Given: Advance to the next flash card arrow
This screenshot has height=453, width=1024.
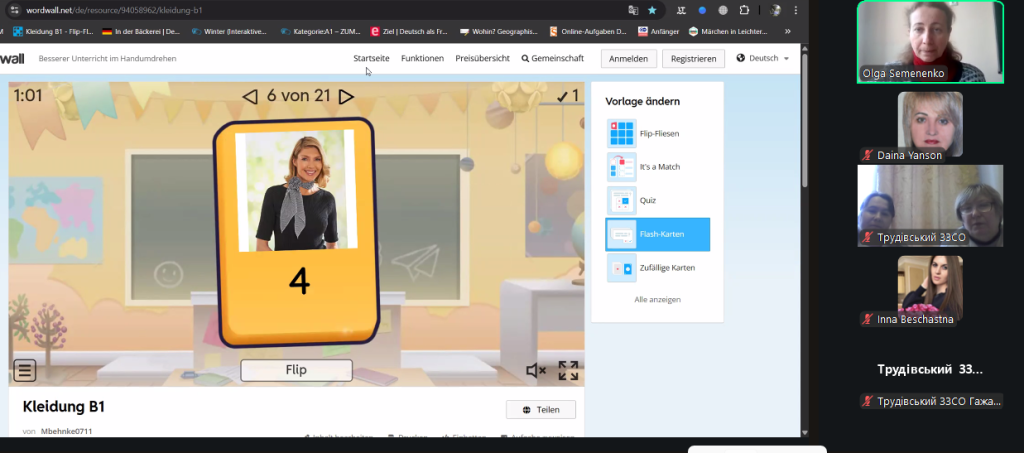Looking at the screenshot, I should (346, 97).
